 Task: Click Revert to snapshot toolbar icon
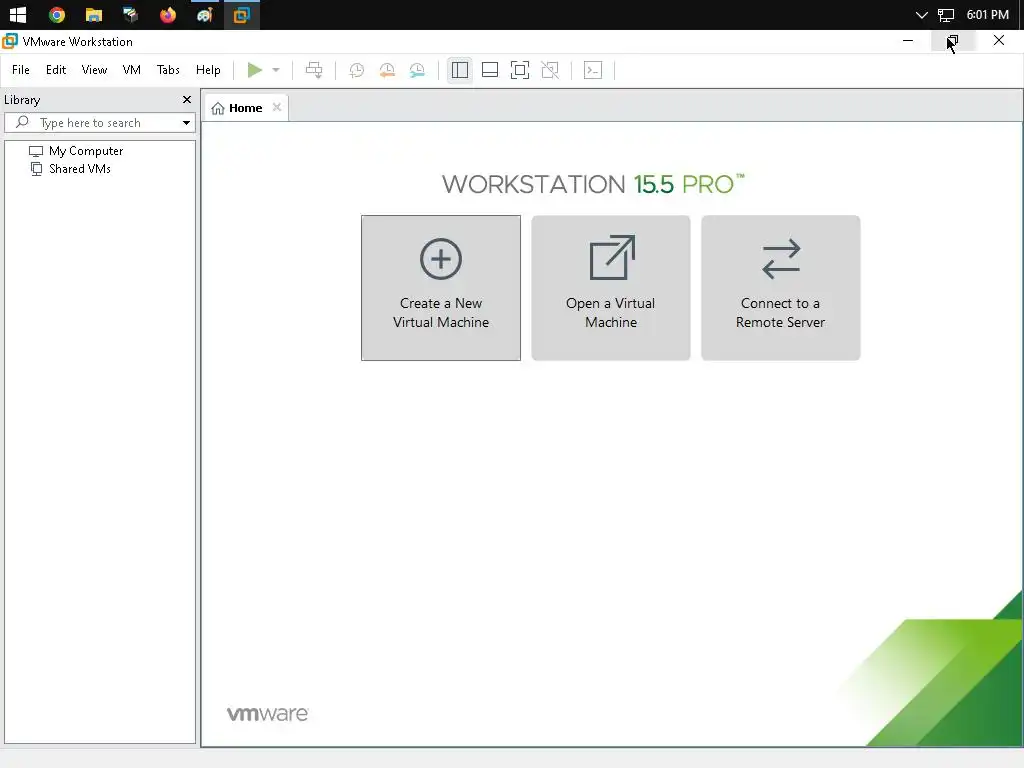pos(387,70)
